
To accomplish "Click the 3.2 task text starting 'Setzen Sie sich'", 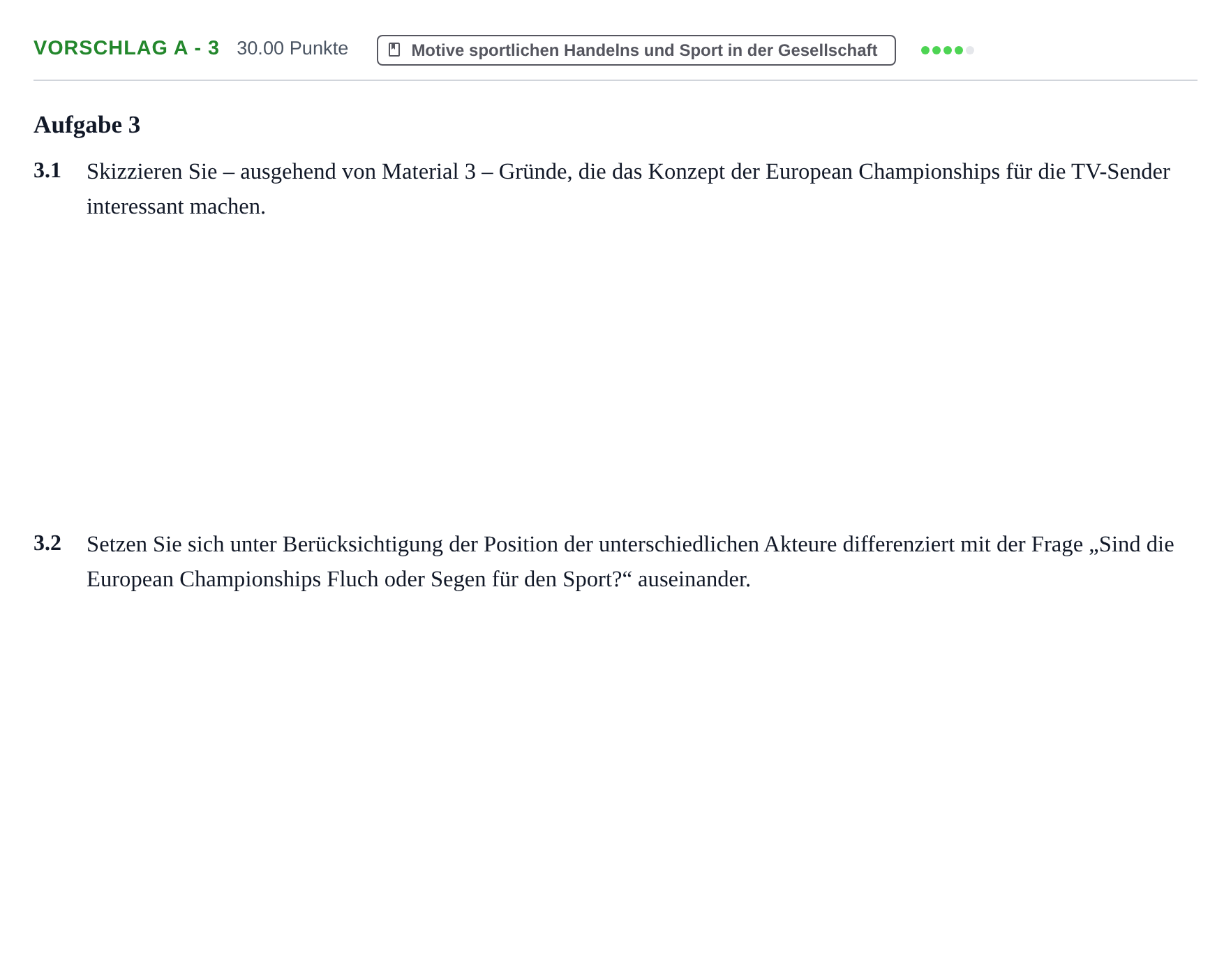I will point(630,562).
